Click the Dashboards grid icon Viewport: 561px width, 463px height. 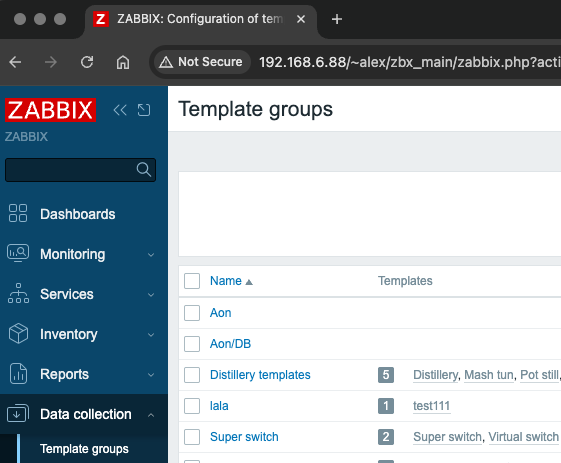tap(18, 213)
